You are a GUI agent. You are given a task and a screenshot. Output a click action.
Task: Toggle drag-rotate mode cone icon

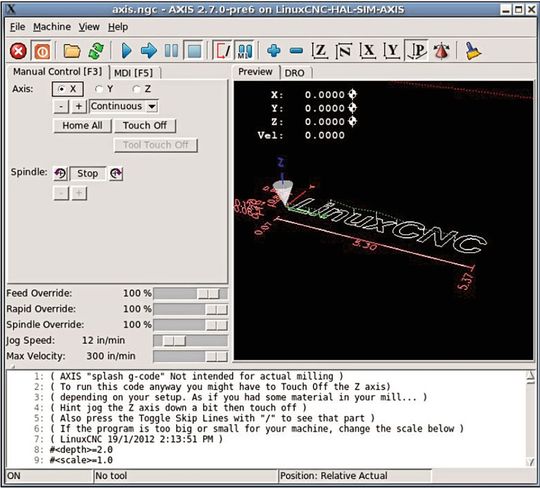442,51
